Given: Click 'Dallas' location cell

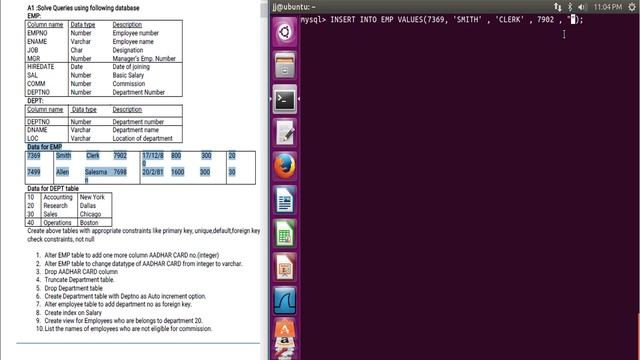Looking at the screenshot, I should point(88,206).
